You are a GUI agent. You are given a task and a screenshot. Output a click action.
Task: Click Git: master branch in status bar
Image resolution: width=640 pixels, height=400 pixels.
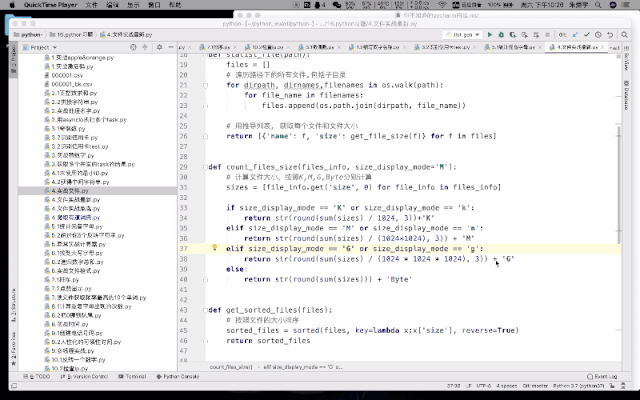(x=534, y=386)
